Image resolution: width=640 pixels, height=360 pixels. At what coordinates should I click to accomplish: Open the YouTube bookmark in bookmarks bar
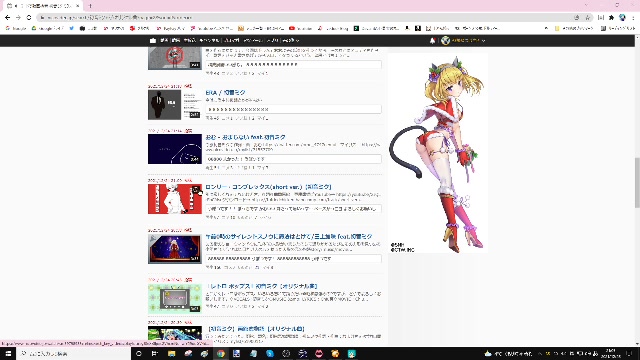point(300,29)
